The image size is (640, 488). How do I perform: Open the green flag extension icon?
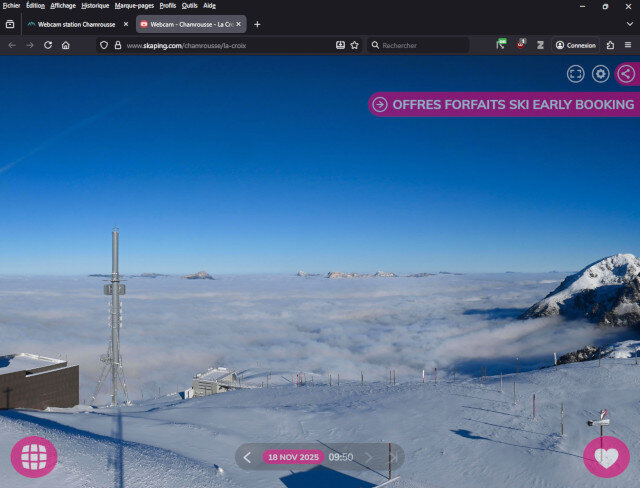tap(501, 44)
